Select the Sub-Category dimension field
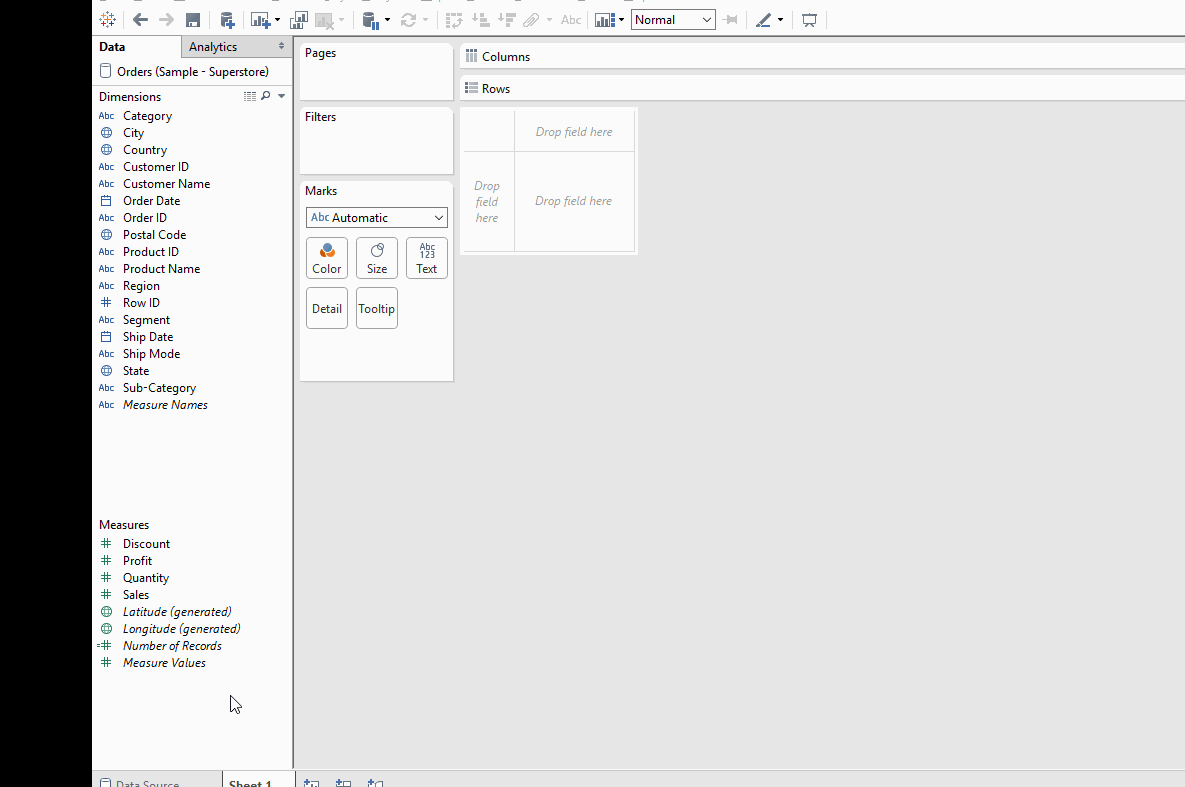Image resolution: width=1185 pixels, height=787 pixels. point(159,388)
